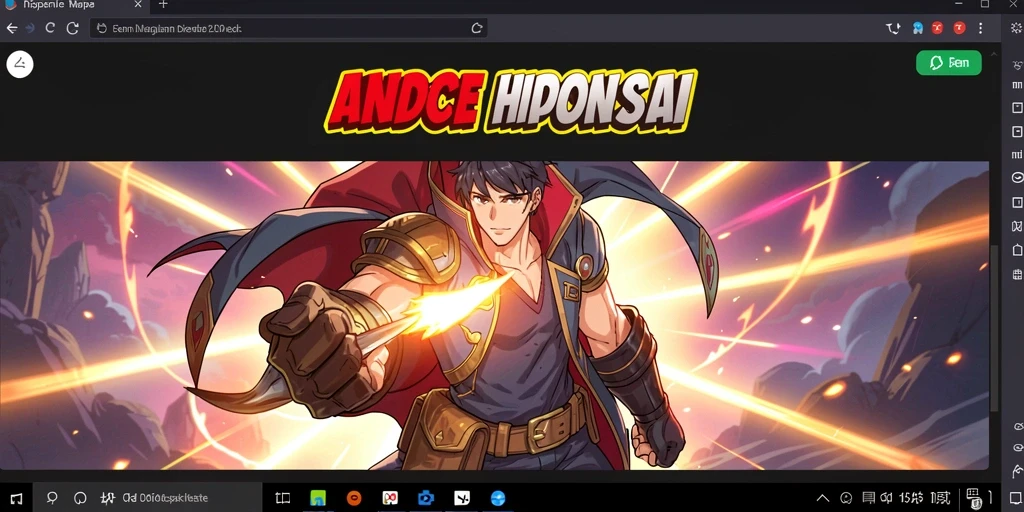Click the white circular icon at page top-left
Viewport: 1024px width, 512px height.
pos(20,64)
